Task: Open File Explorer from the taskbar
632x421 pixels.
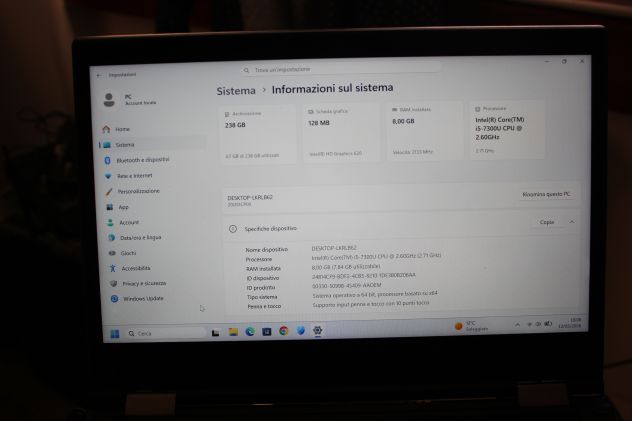Action: point(233,332)
